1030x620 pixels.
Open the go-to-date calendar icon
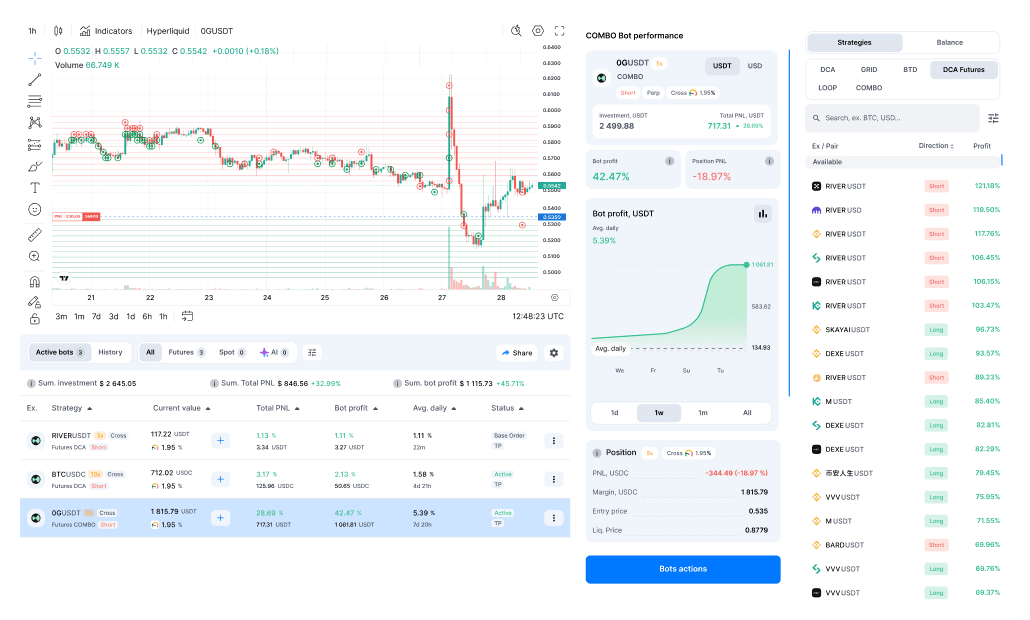point(187,316)
